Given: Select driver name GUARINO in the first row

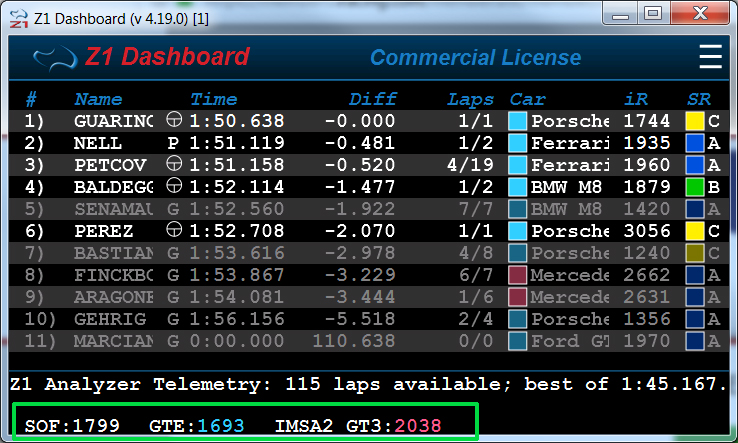Looking at the screenshot, I should coord(113,121).
